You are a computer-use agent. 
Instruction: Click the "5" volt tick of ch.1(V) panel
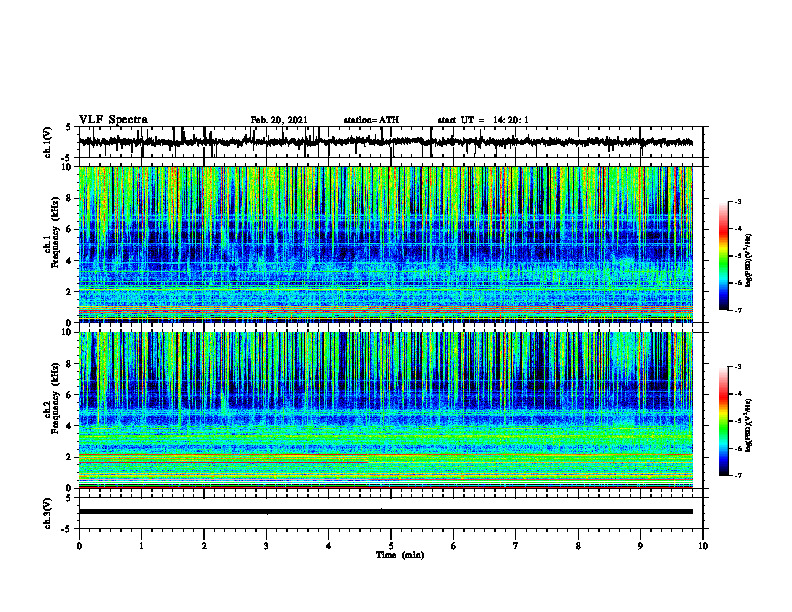(69, 128)
